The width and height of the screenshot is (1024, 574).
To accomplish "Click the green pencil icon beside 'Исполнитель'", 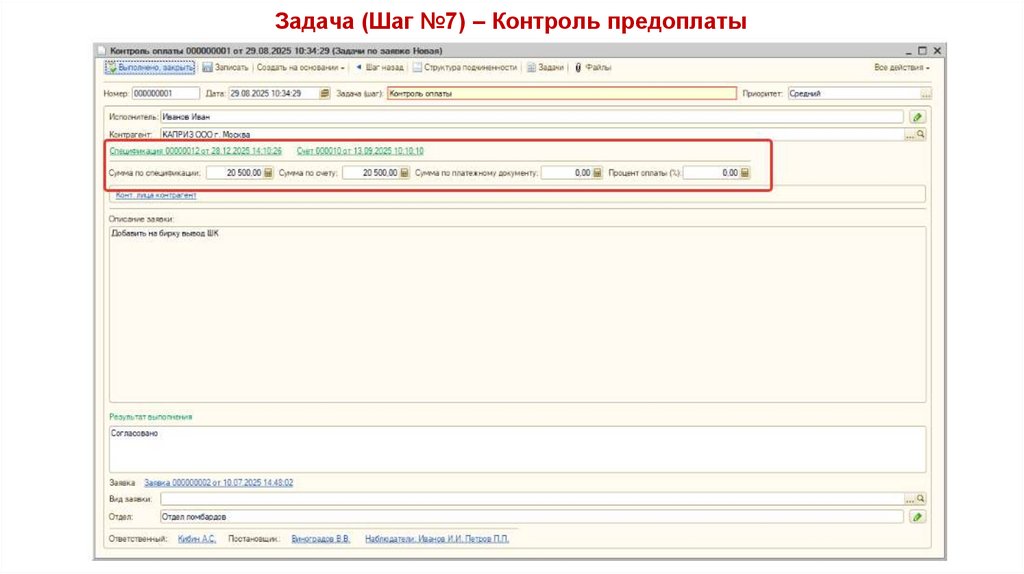I will tap(918, 117).
